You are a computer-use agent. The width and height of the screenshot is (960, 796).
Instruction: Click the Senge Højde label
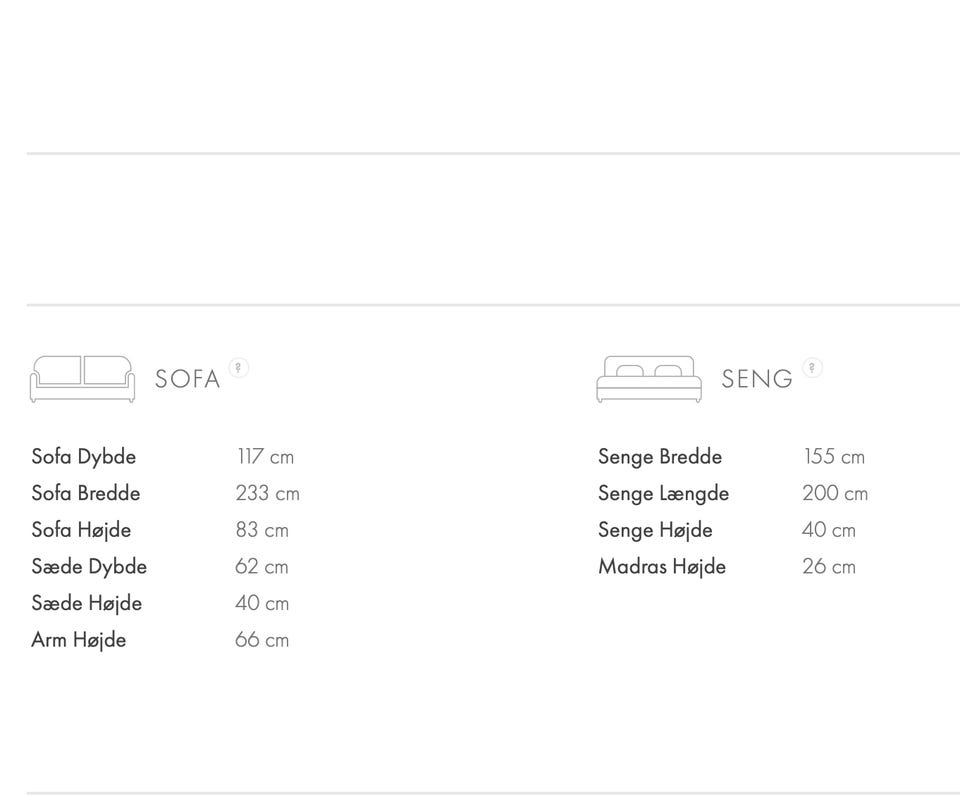click(x=655, y=530)
